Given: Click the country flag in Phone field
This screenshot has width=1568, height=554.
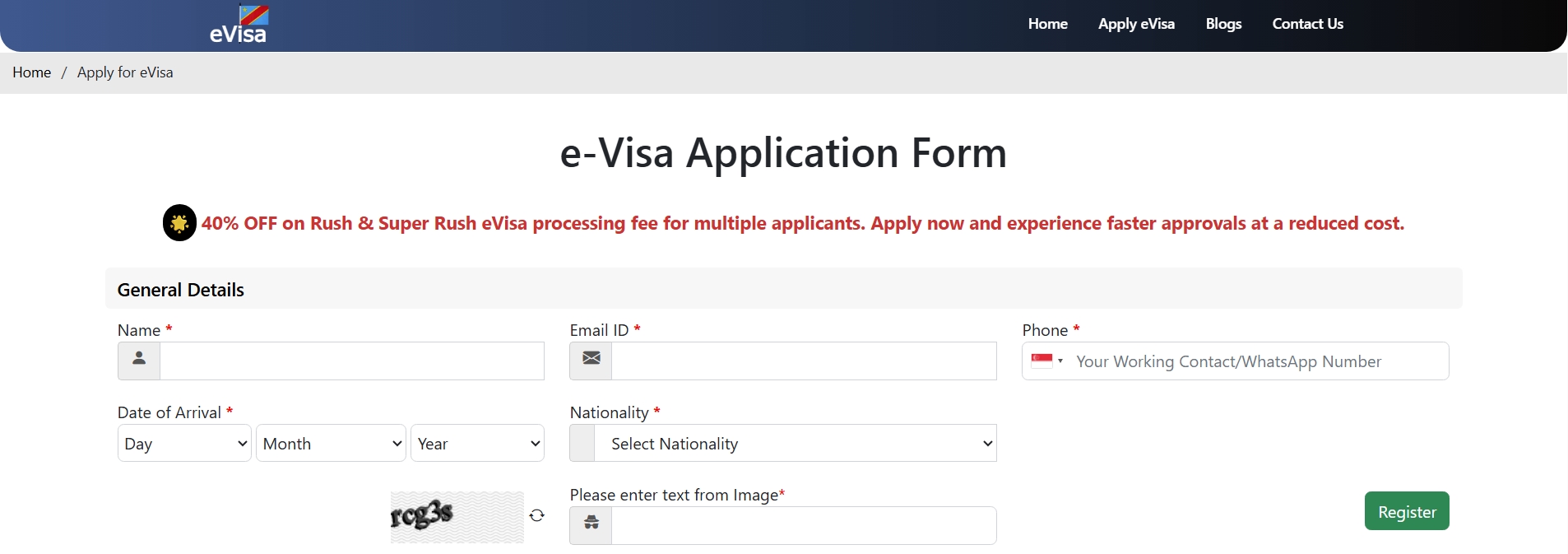Looking at the screenshot, I should (1042, 361).
